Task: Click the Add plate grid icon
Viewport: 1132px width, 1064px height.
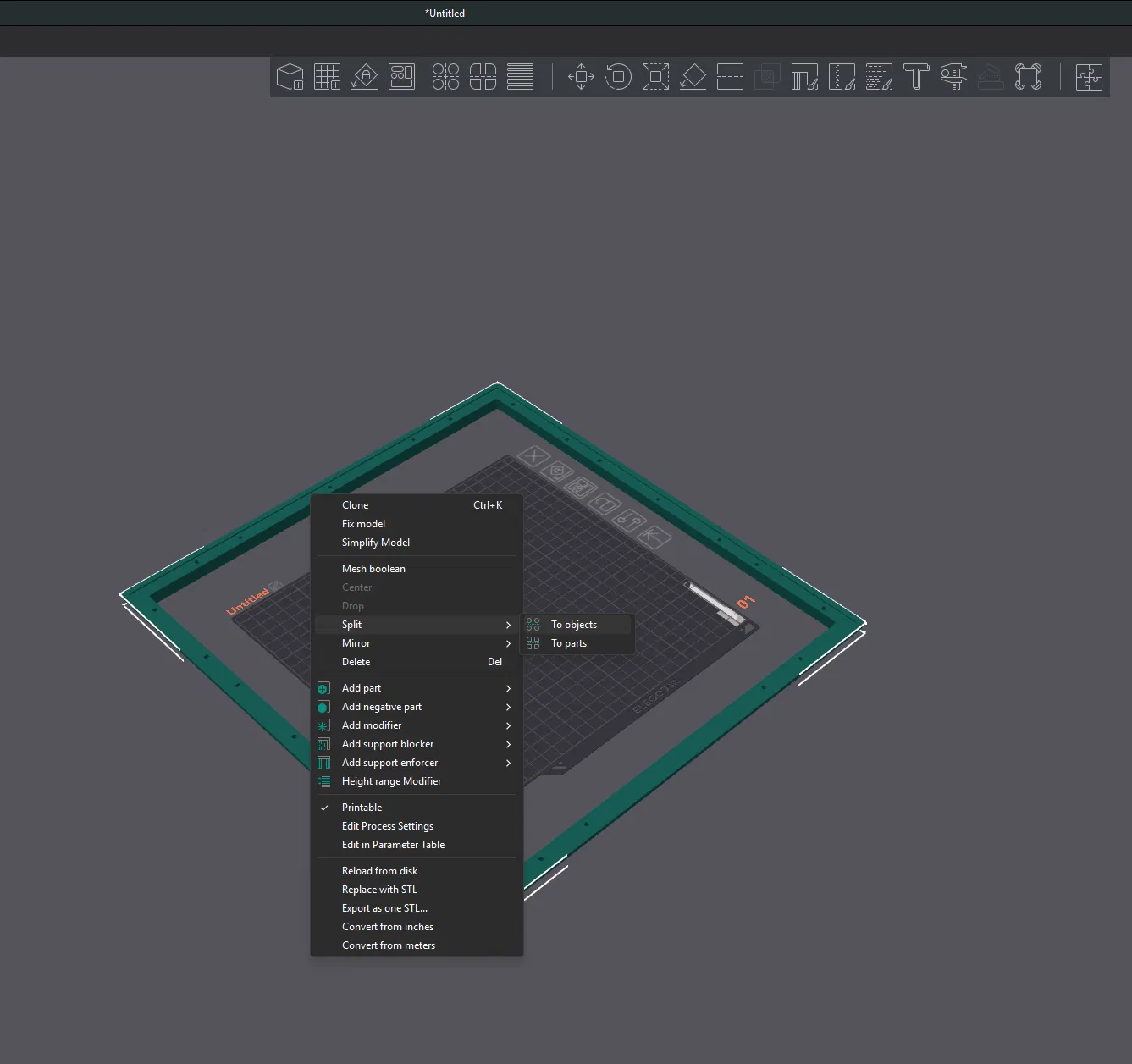Action: [327, 77]
